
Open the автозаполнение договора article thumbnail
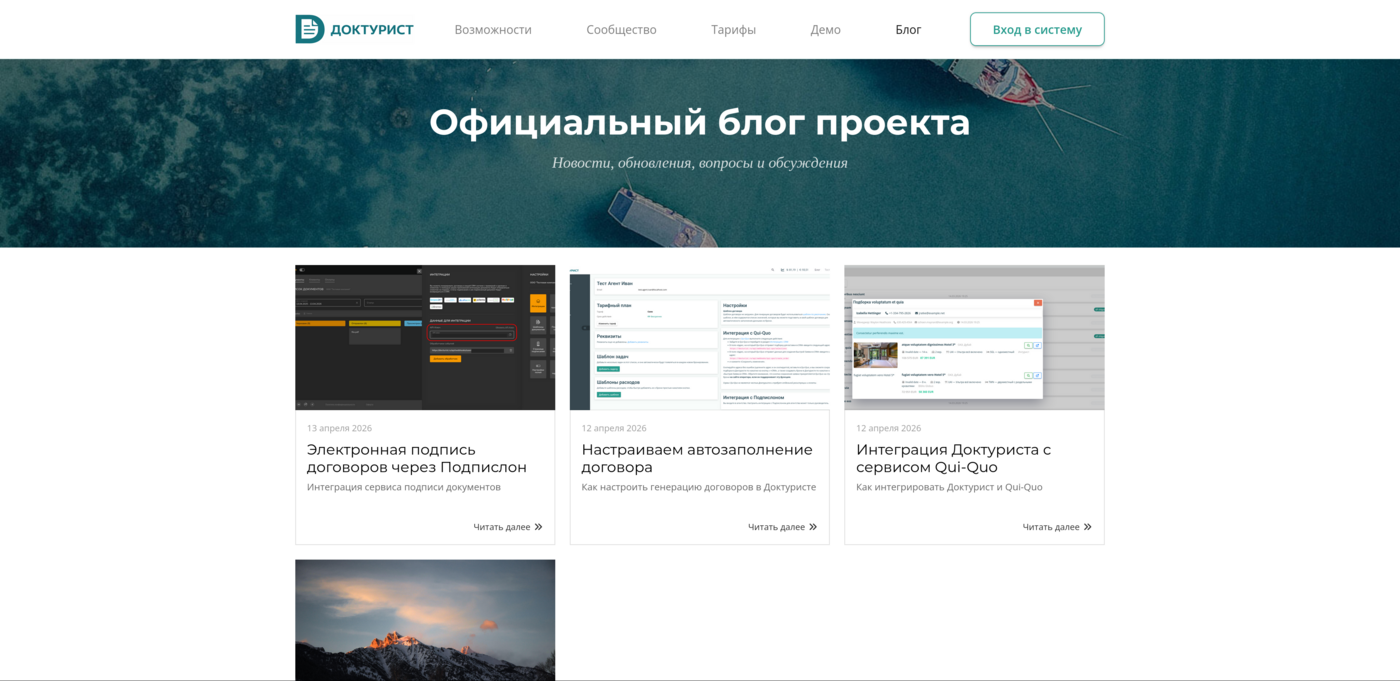coord(699,337)
